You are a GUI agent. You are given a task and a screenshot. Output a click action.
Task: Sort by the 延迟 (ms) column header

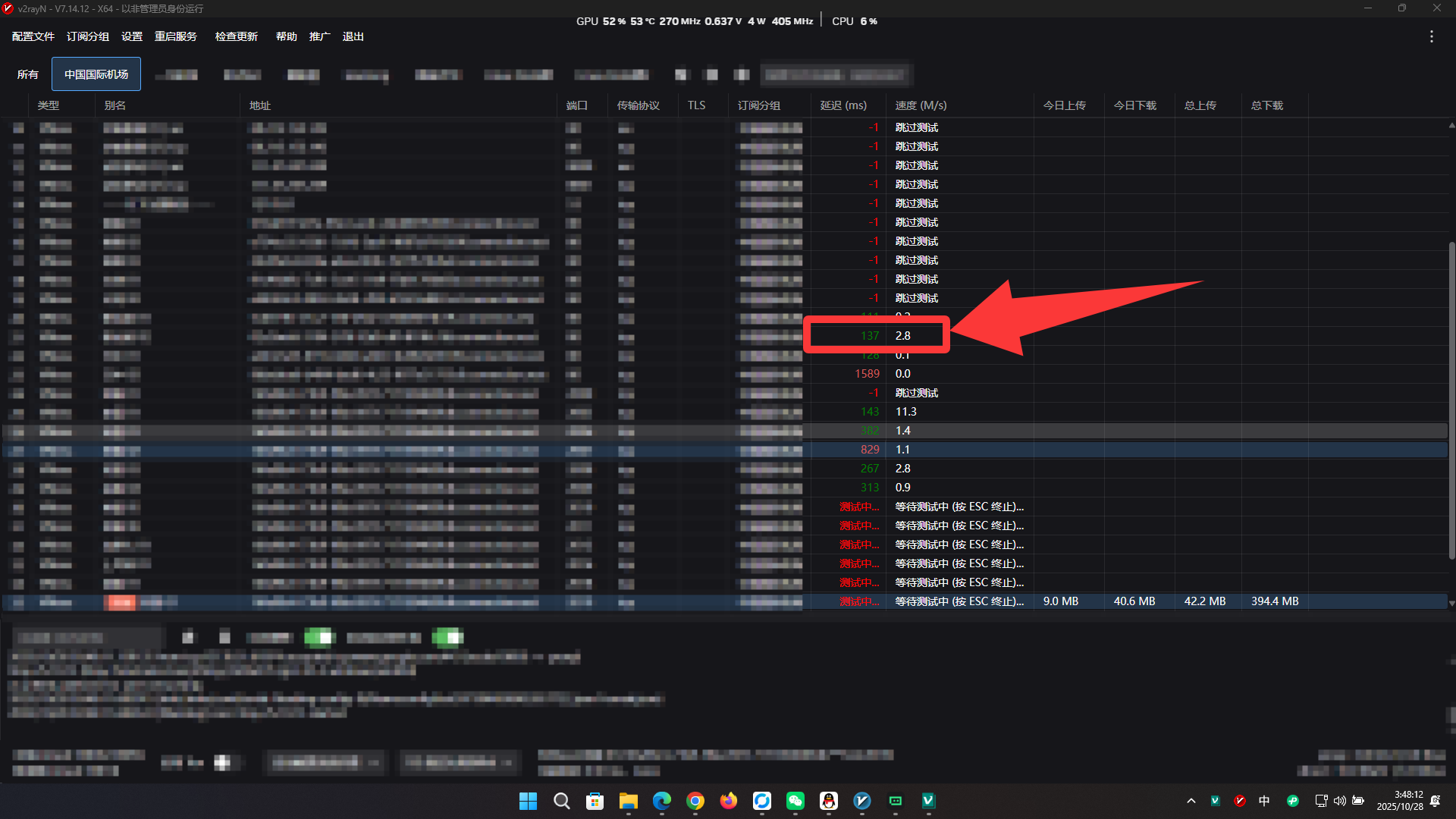click(x=843, y=105)
